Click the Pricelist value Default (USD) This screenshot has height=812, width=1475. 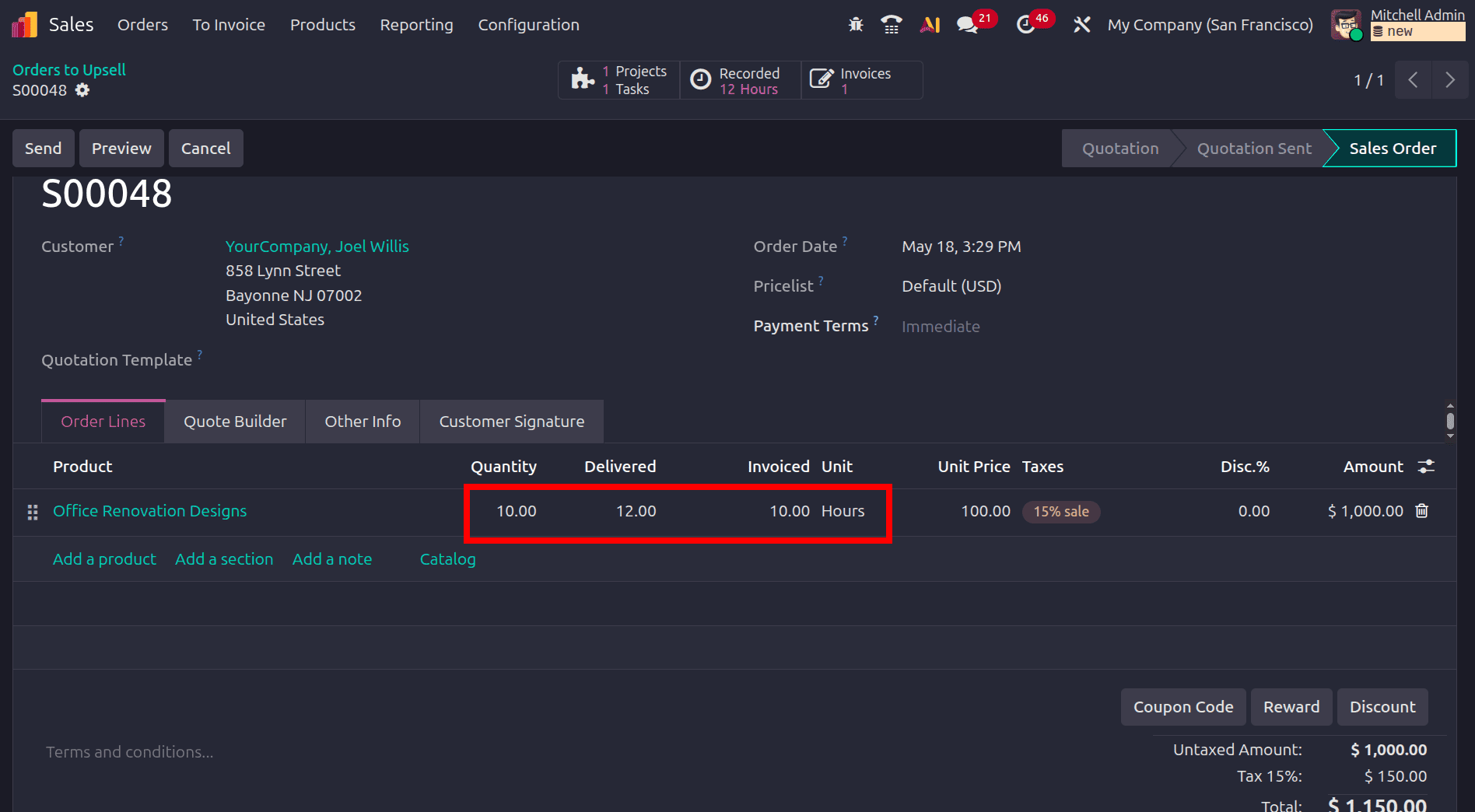pos(951,286)
